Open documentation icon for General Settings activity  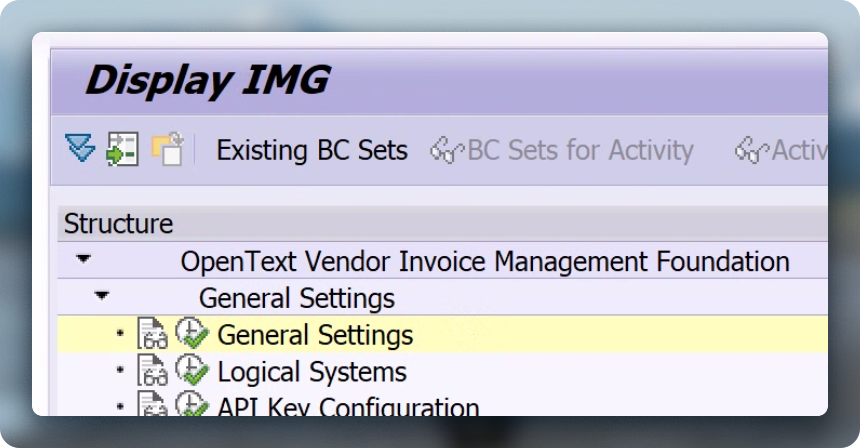point(152,334)
